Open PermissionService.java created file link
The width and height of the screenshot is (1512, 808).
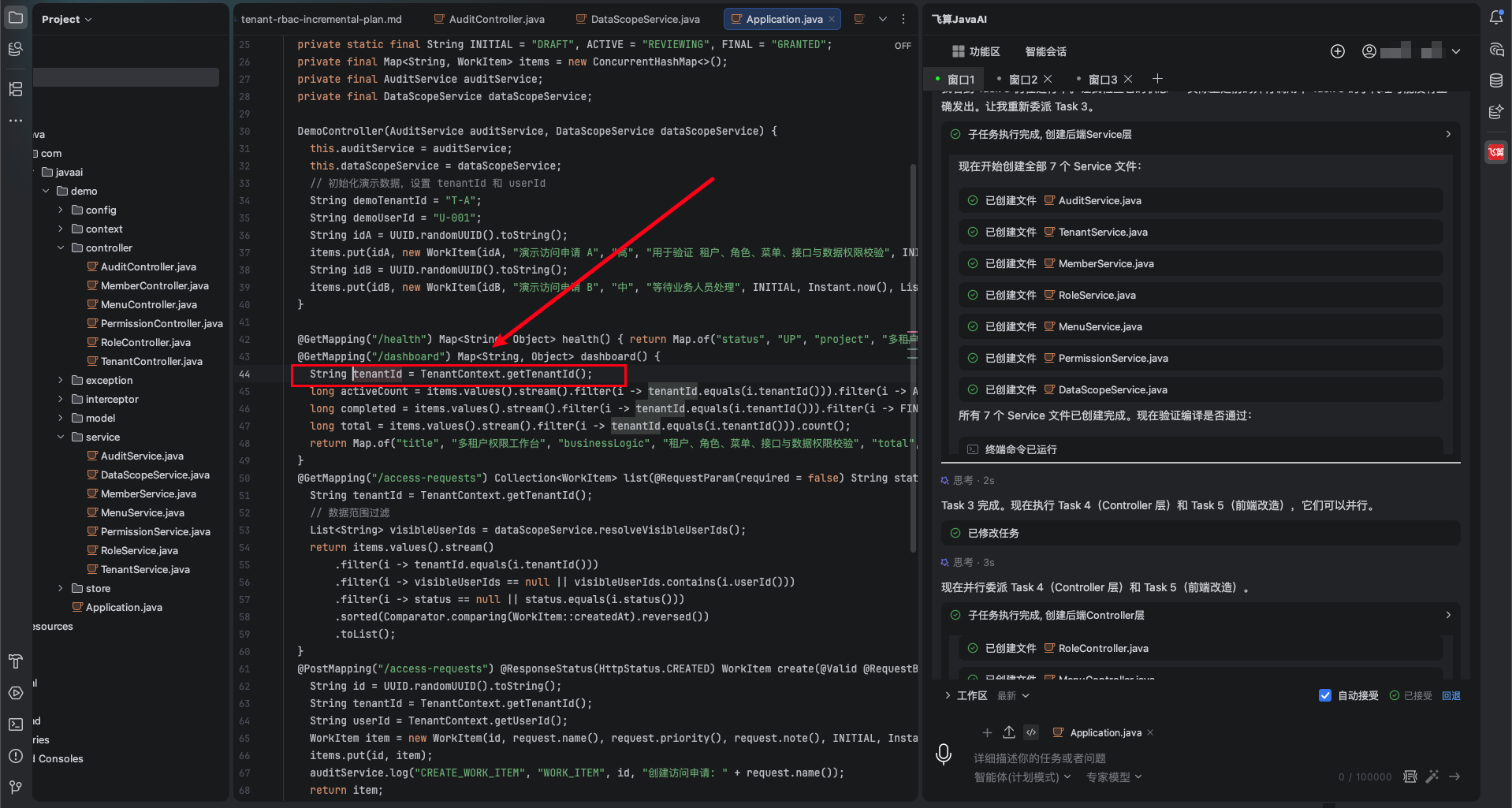click(1113, 358)
